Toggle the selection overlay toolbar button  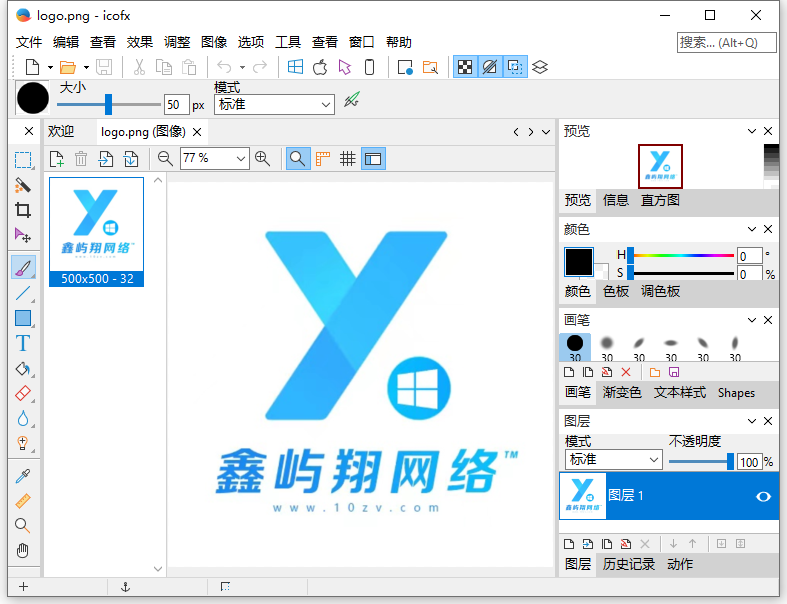tap(515, 67)
